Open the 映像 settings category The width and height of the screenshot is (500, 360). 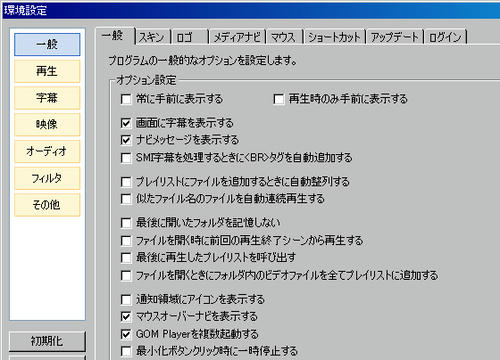coord(47,124)
